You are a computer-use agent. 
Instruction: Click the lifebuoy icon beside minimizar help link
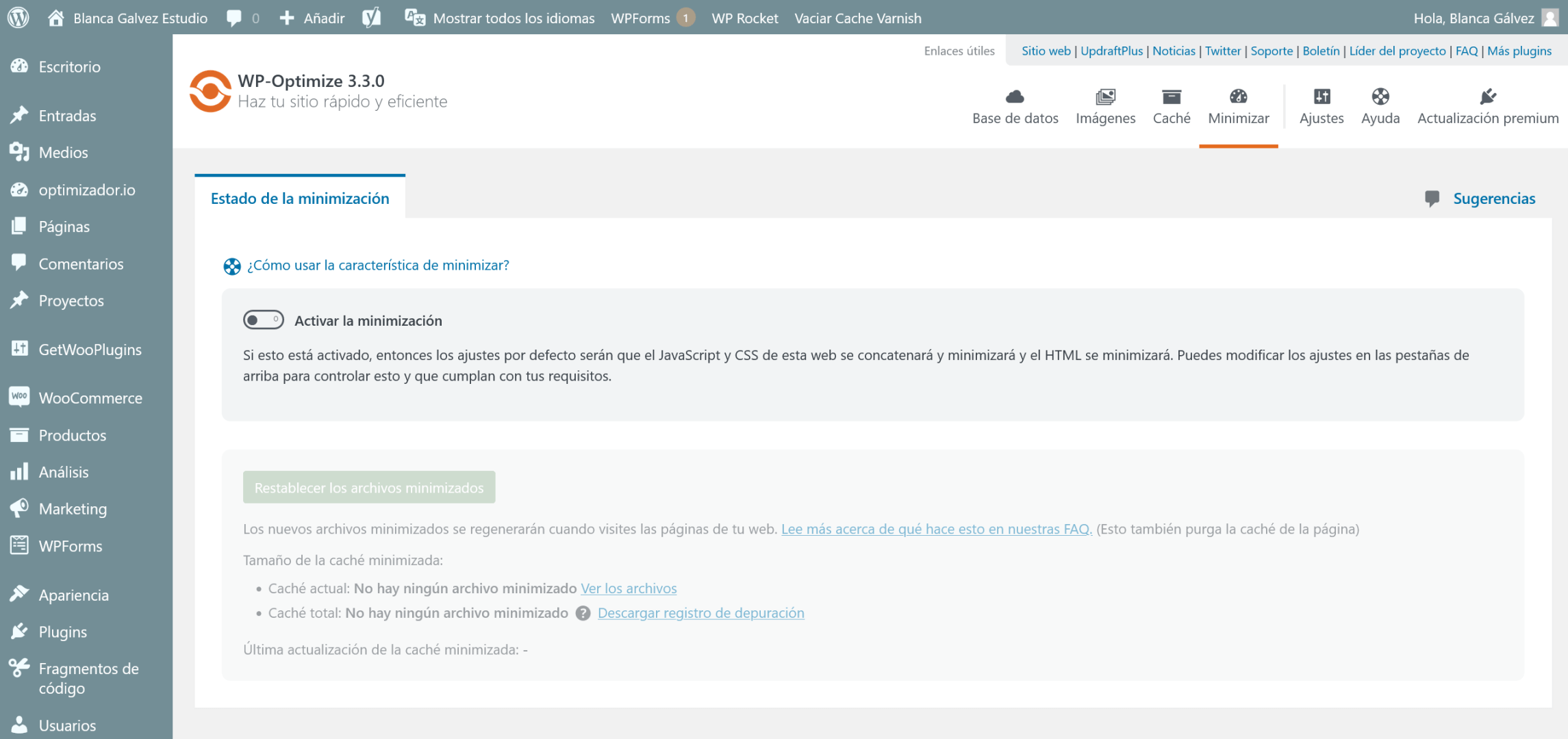click(x=232, y=266)
